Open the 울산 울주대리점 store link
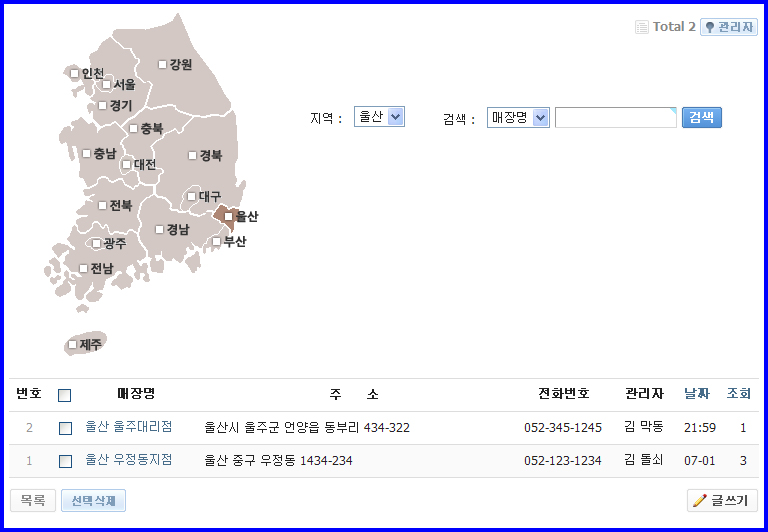Image resolution: width=768 pixels, height=532 pixels. (x=128, y=427)
